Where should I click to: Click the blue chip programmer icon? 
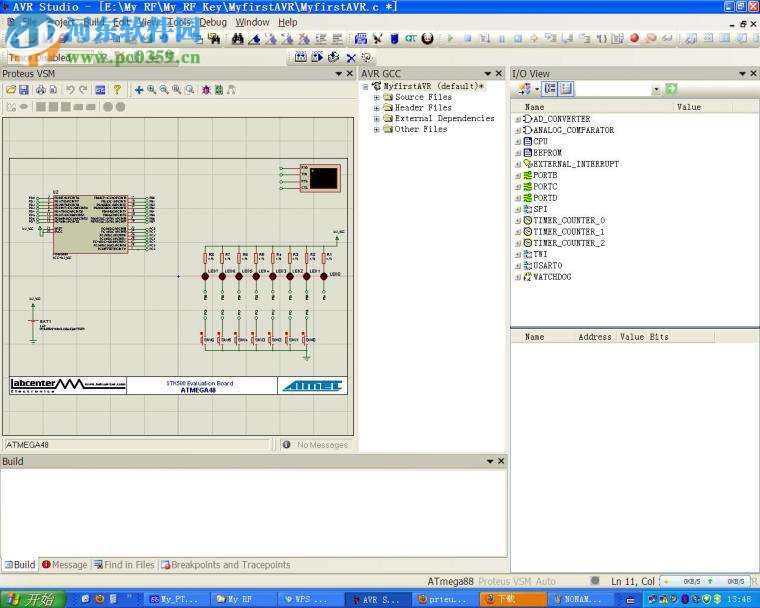click(x=394, y=38)
